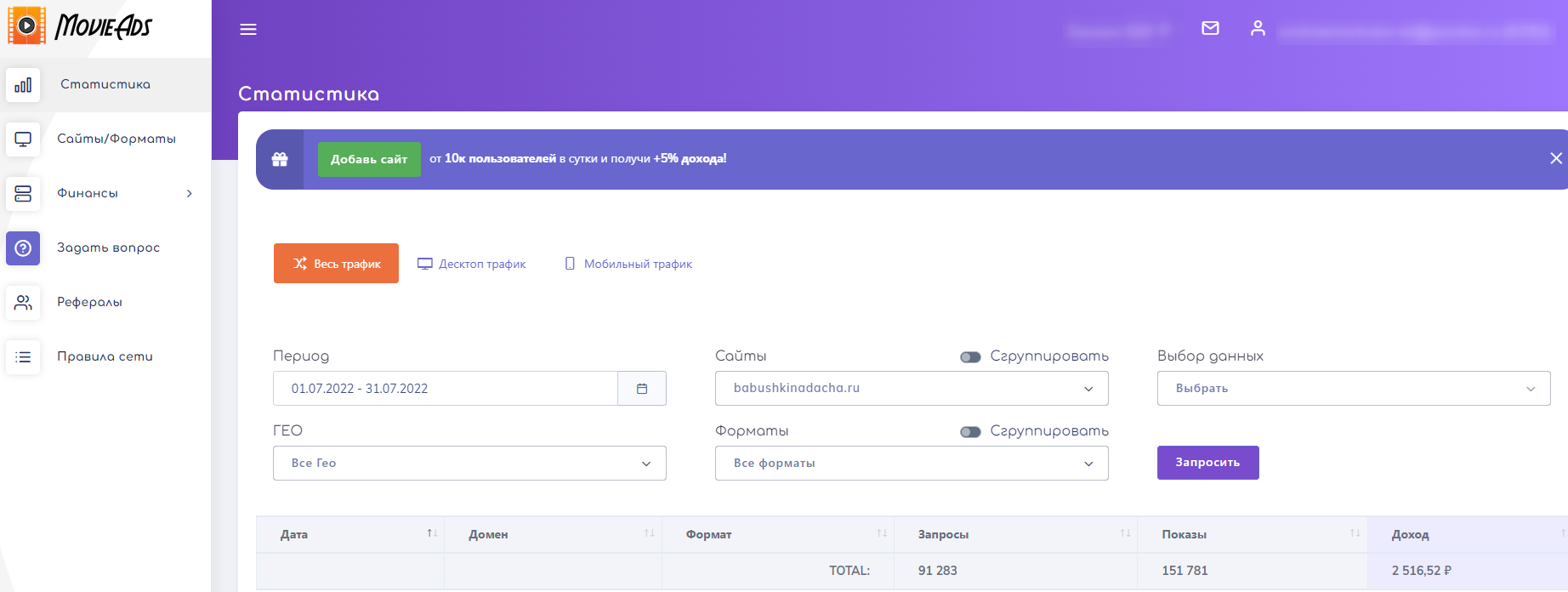This screenshot has height=592, width=1568.
Task: Open the Сайты dropdown babushkinadacha.ru
Action: [x=912, y=389]
